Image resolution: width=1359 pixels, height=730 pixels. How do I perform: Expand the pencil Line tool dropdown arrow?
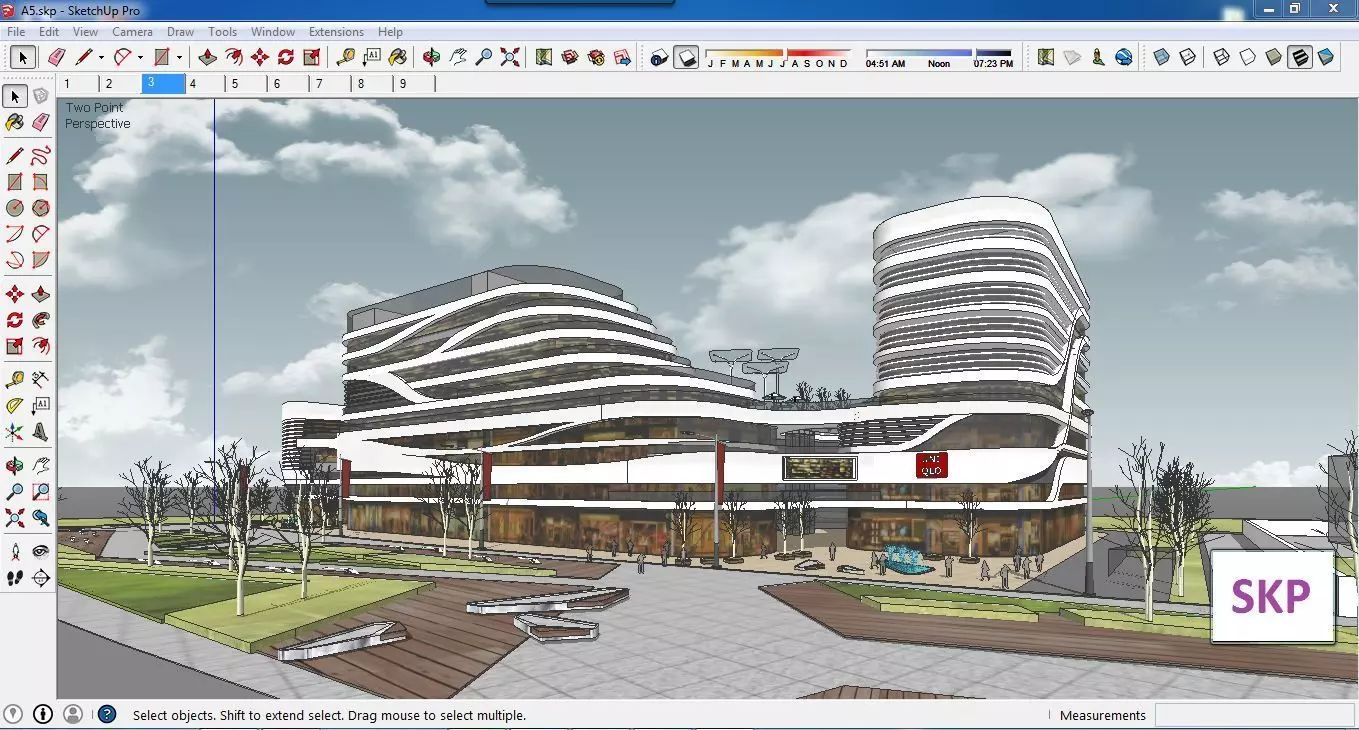101,58
